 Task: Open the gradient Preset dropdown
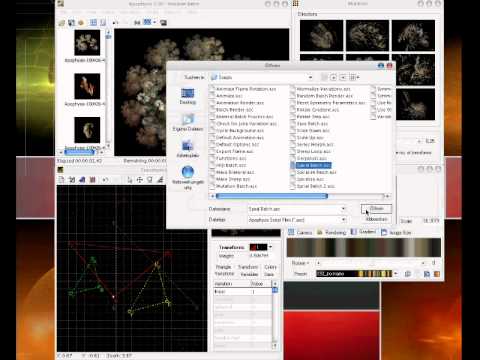[396, 274]
